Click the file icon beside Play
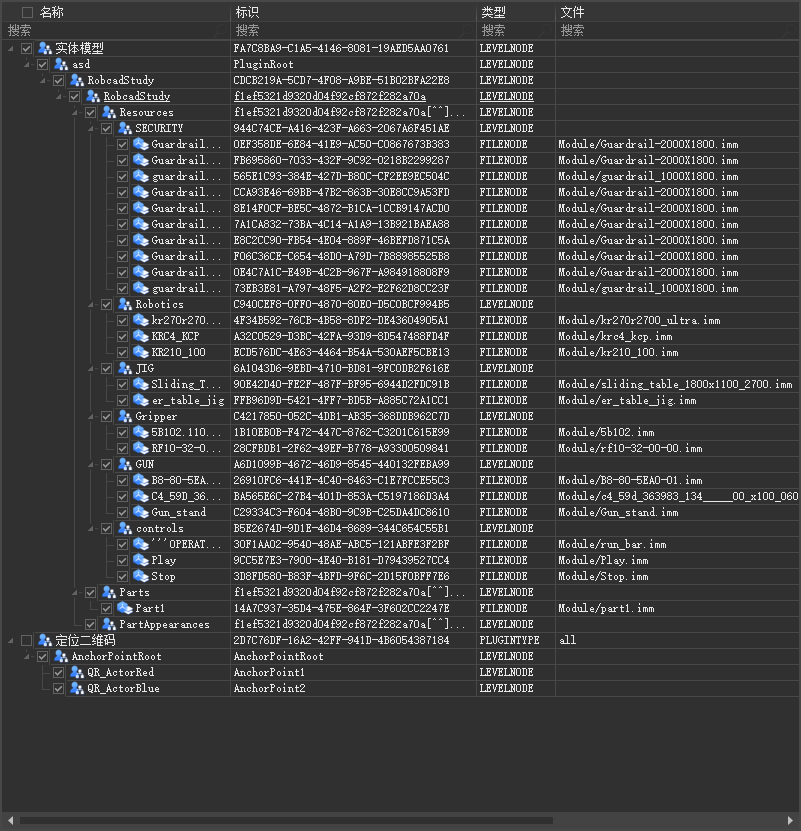Screen dimensions: 801x831 coord(141,560)
